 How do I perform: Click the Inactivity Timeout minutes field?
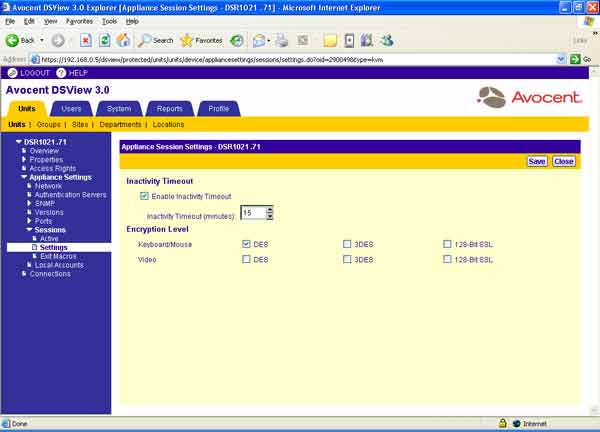[253, 212]
